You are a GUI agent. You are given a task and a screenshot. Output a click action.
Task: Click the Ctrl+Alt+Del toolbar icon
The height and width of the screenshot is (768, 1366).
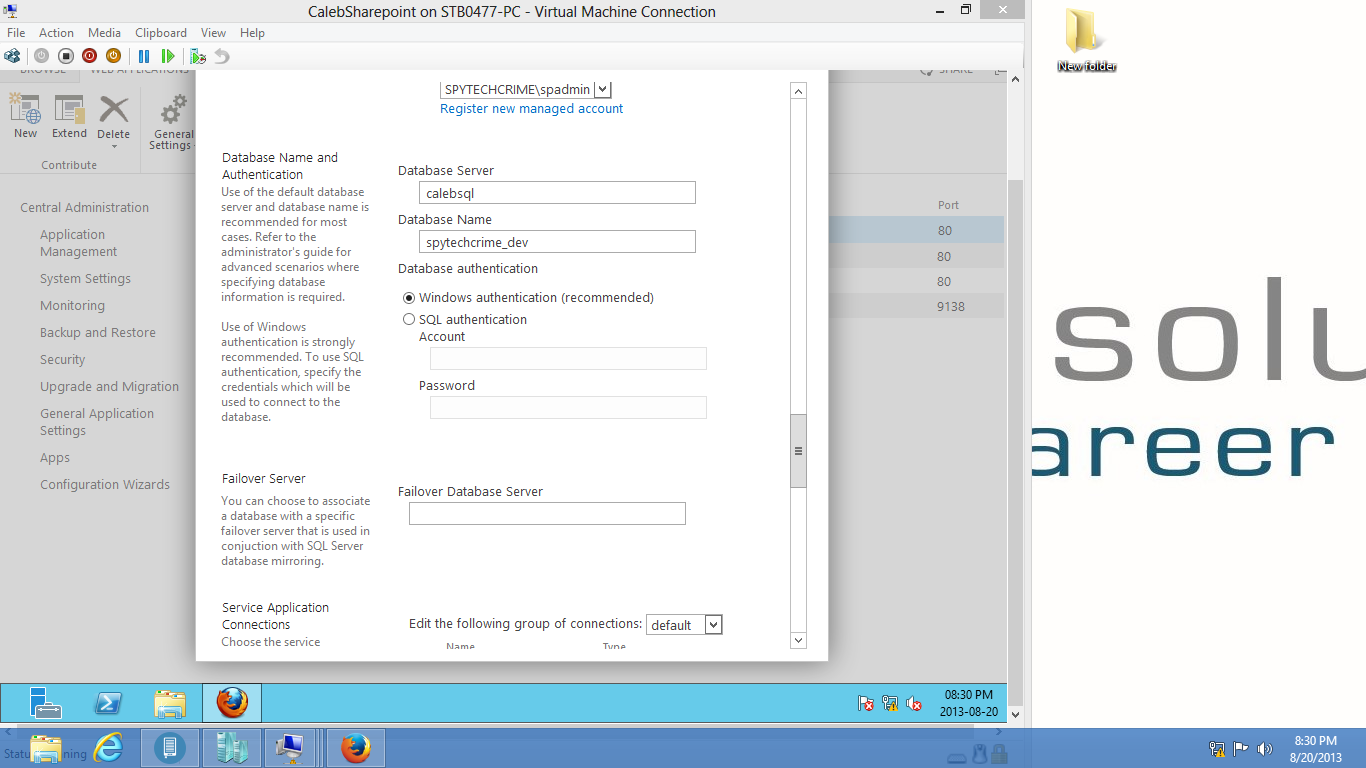pos(13,56)
